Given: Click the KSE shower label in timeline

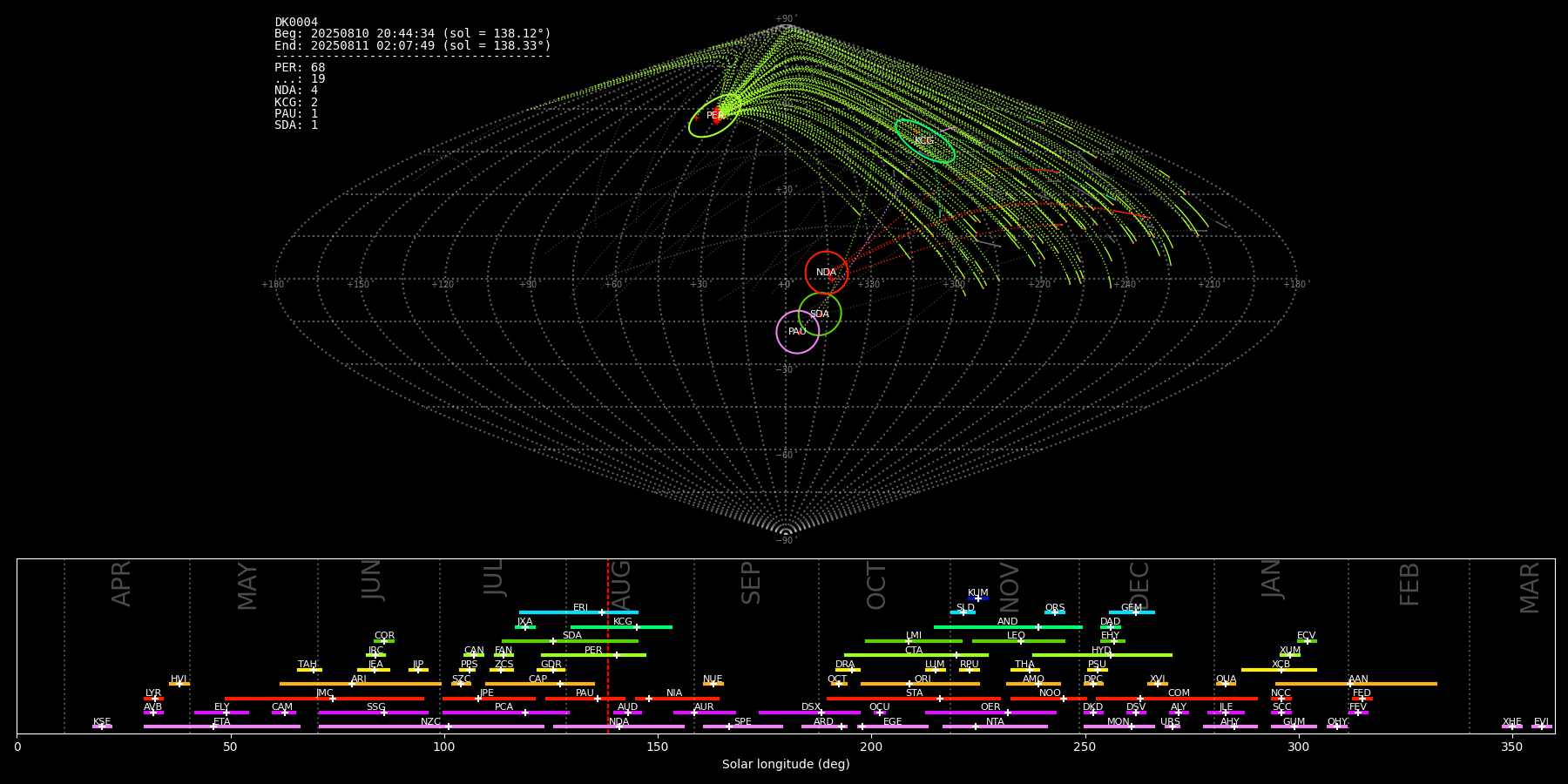Looking at the screenshot, I should (102, 722).
